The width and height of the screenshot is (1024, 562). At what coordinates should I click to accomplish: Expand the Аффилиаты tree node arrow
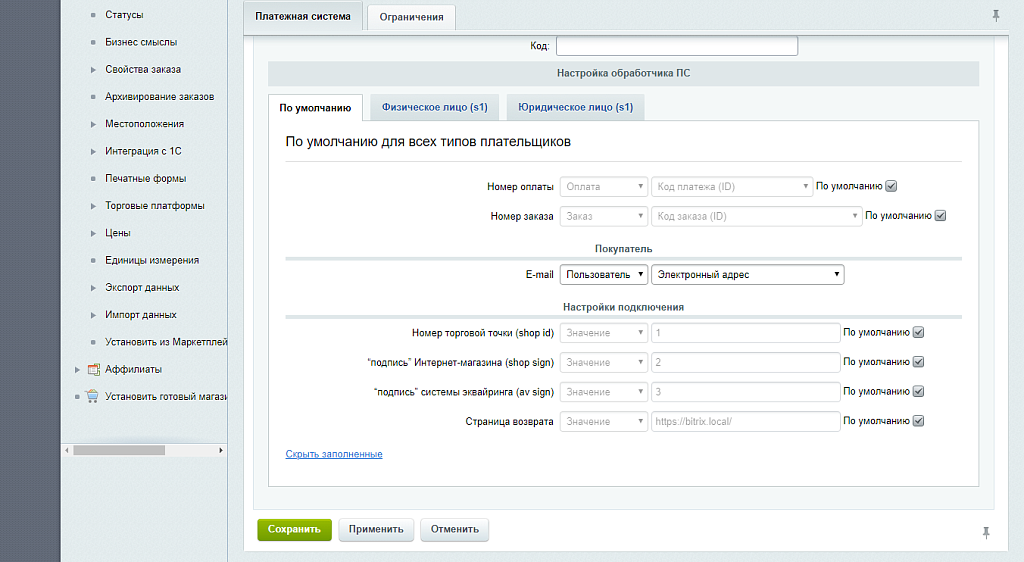(x=78, y=369)
